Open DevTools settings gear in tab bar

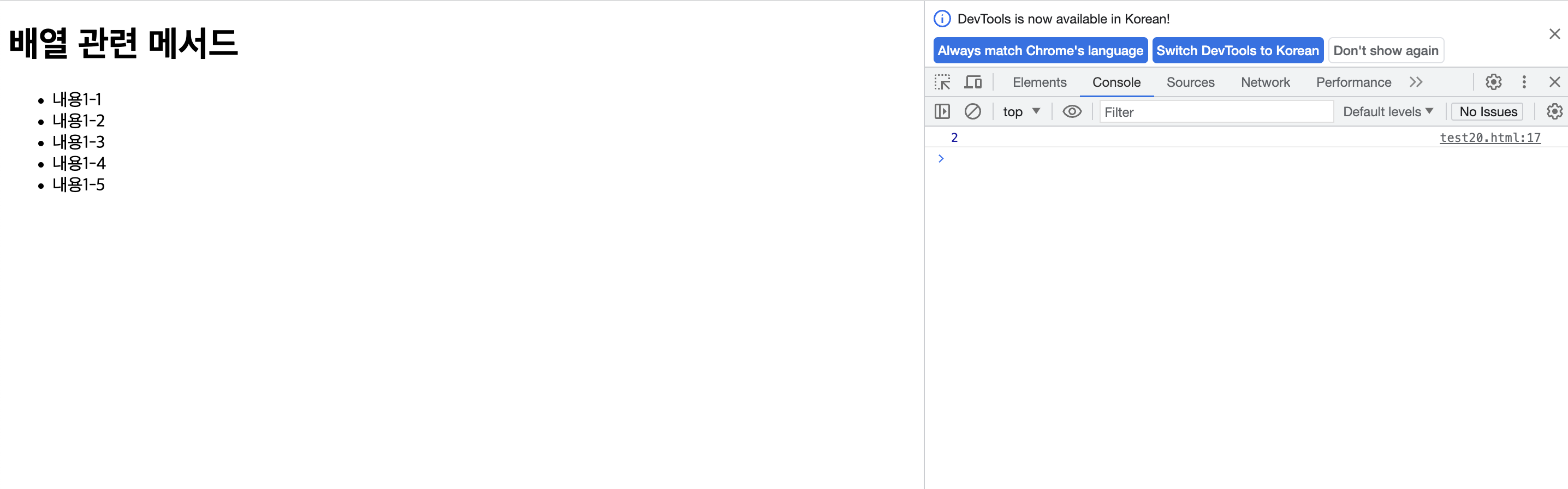pyautogui.click(x=1493, y=82)
